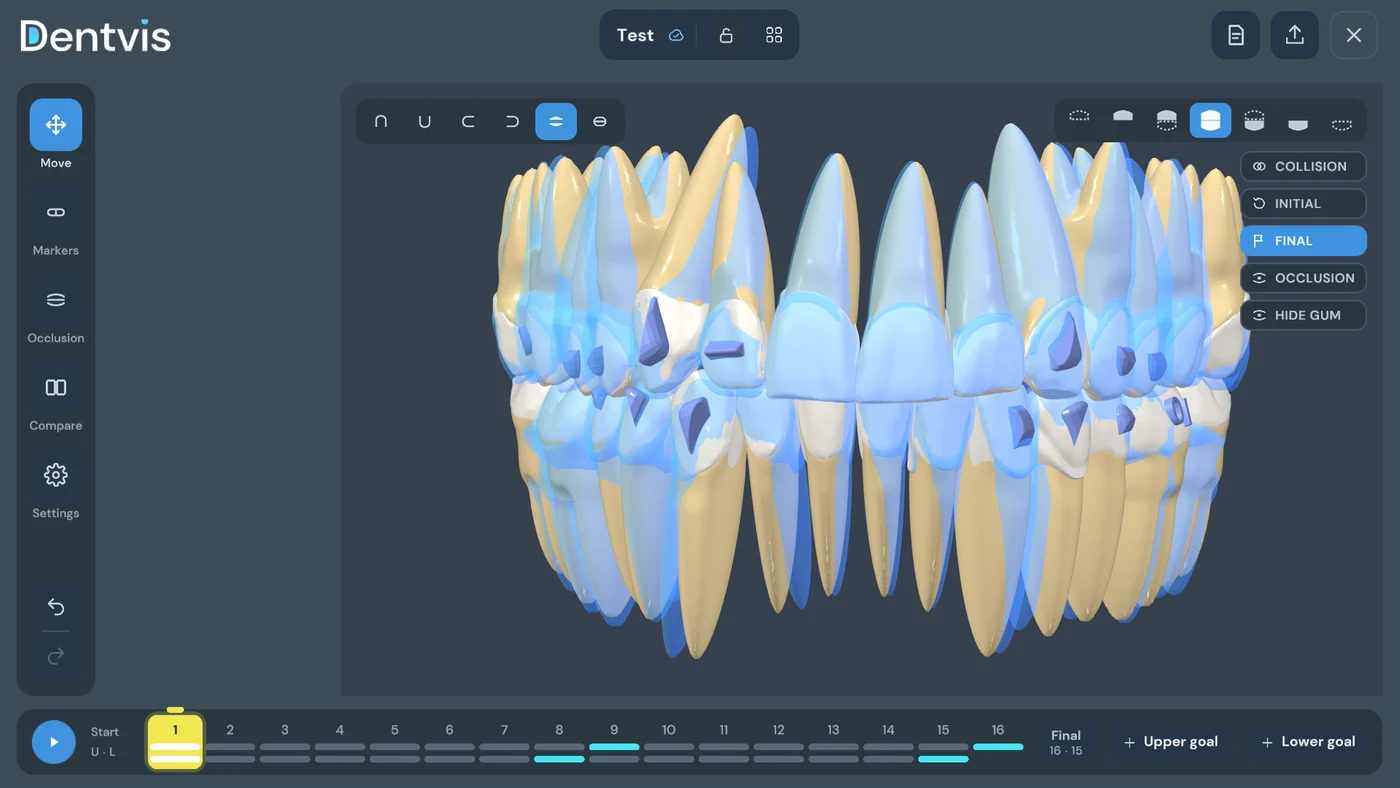Image resolution: width=1400 pixels, height=788 pixels.
Task: Select the C-shaped side view
Action: (468, 121)
